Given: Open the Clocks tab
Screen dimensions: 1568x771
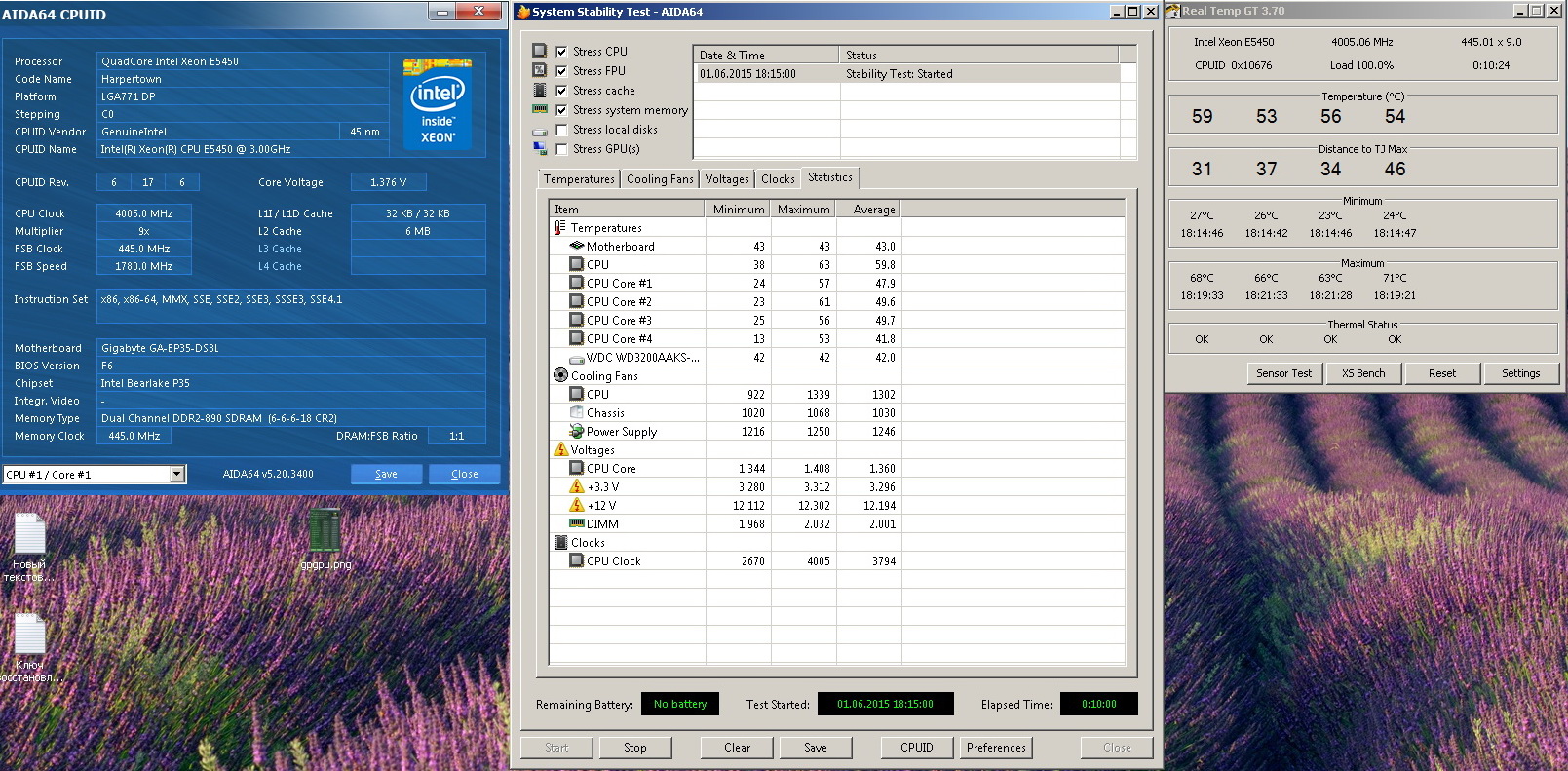Looking at the screenshot, I should click(778, 179).
